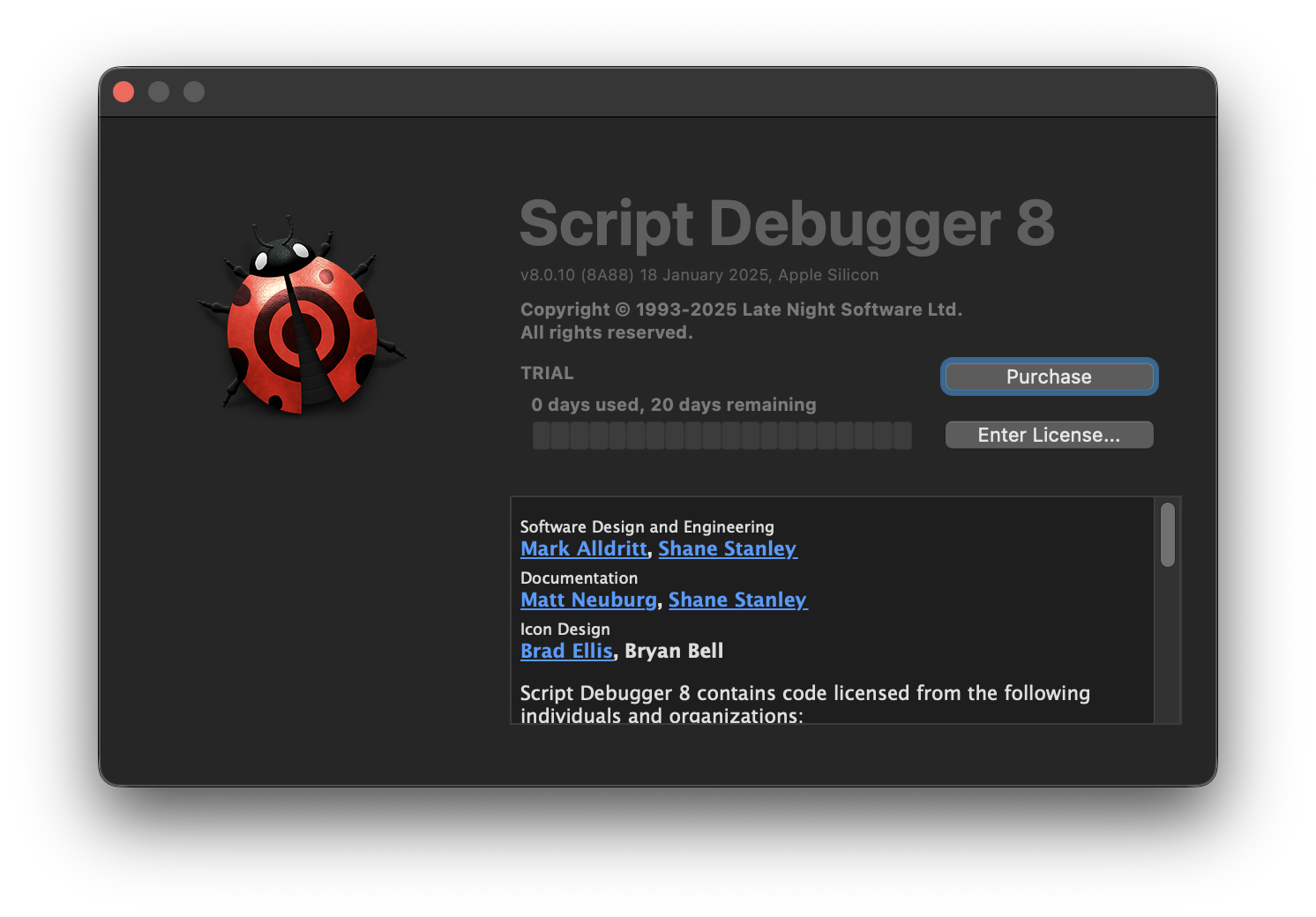The height and width of the screenshot is (917, 1316).
Task: Open the Enter License... dialog
Action: coord(1049,435)
